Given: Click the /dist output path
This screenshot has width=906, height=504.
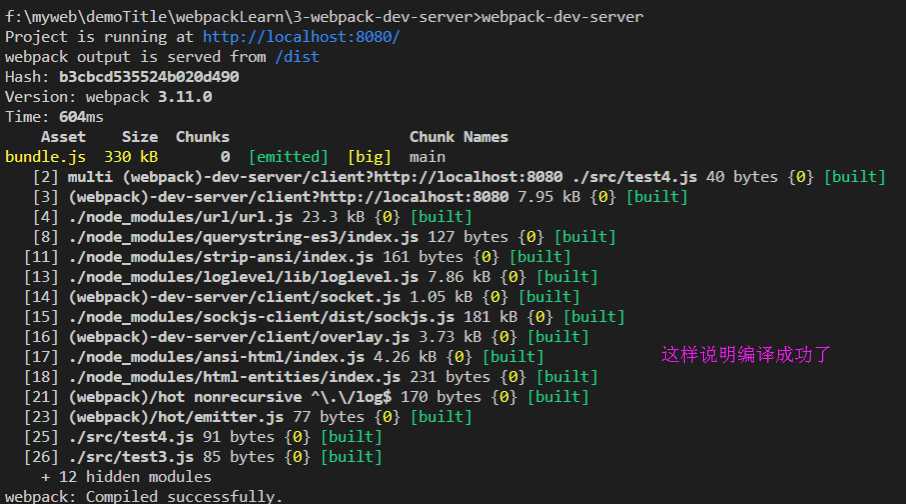Looking at the screenshot, I should click(x=297, y=57).
